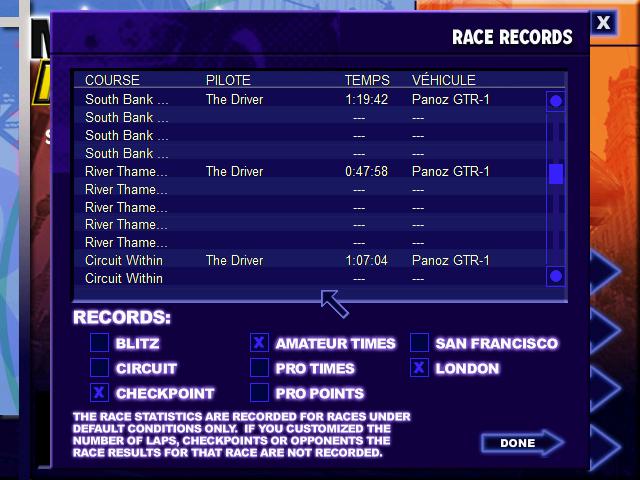The image size is (640, 480).
Task: Select the first South Bank record row
Action: 300,100
